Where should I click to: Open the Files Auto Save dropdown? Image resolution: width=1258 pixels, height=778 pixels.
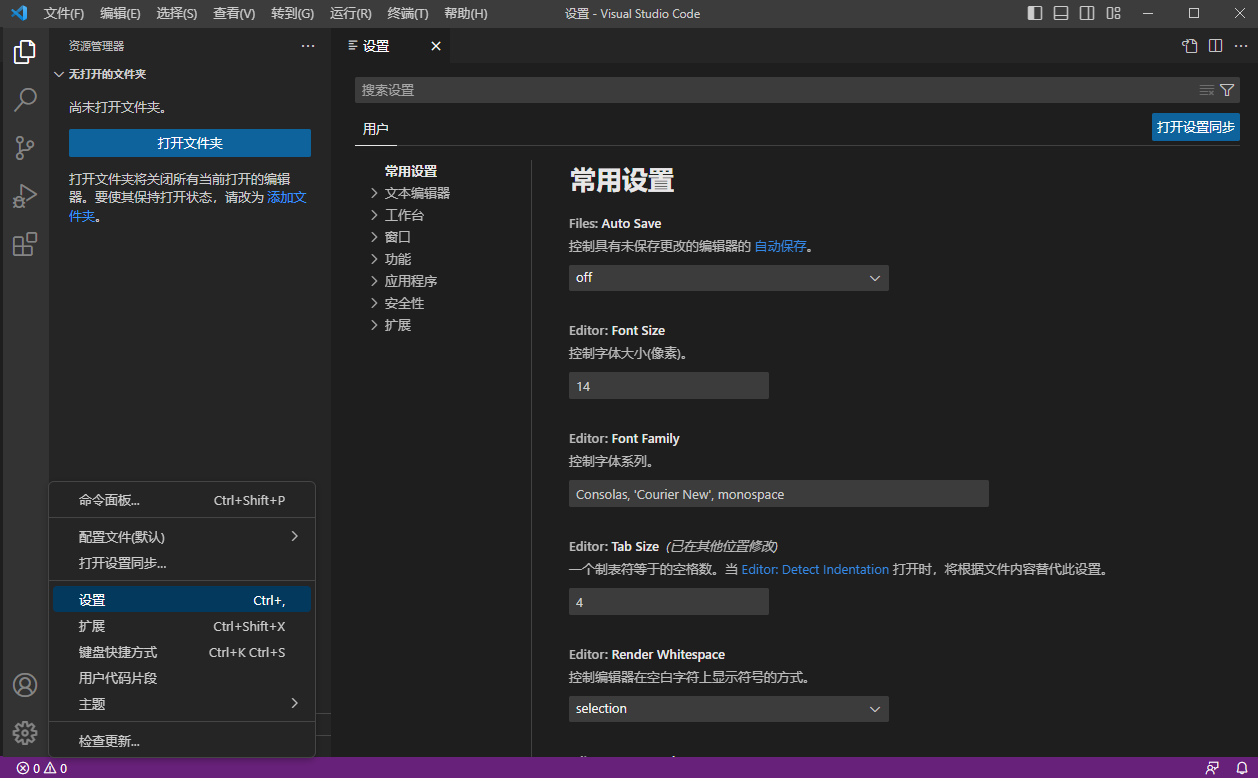point(728,278)
